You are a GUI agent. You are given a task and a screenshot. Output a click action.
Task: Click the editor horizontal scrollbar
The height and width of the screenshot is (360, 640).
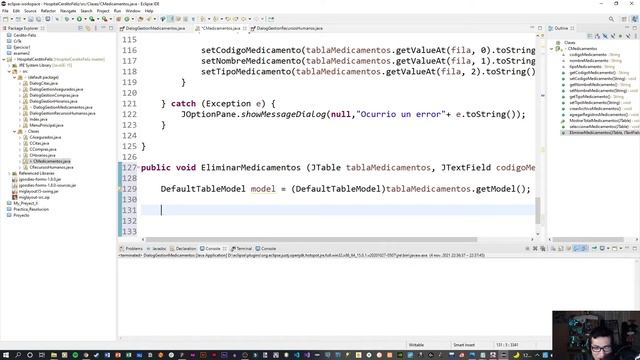(x=311, y=240)
